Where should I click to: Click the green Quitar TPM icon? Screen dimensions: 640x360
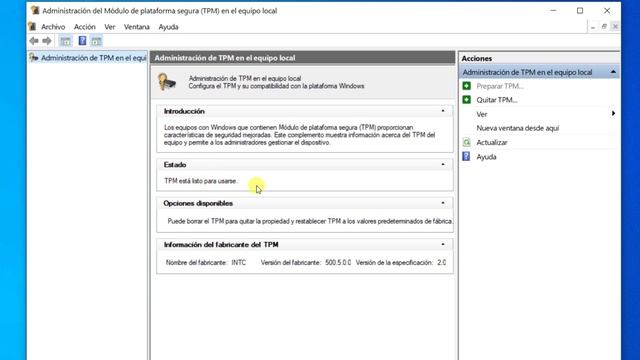[467, 100]
